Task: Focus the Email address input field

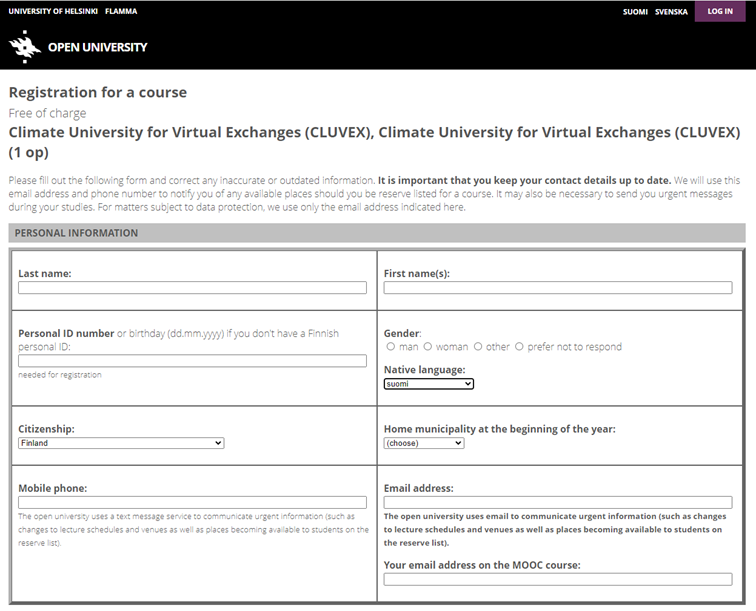Action: [557, 502]
